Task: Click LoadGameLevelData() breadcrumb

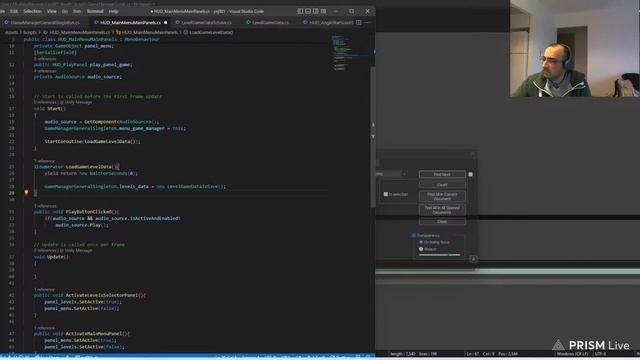Action: pyautogui.click(x=211, y=32)
